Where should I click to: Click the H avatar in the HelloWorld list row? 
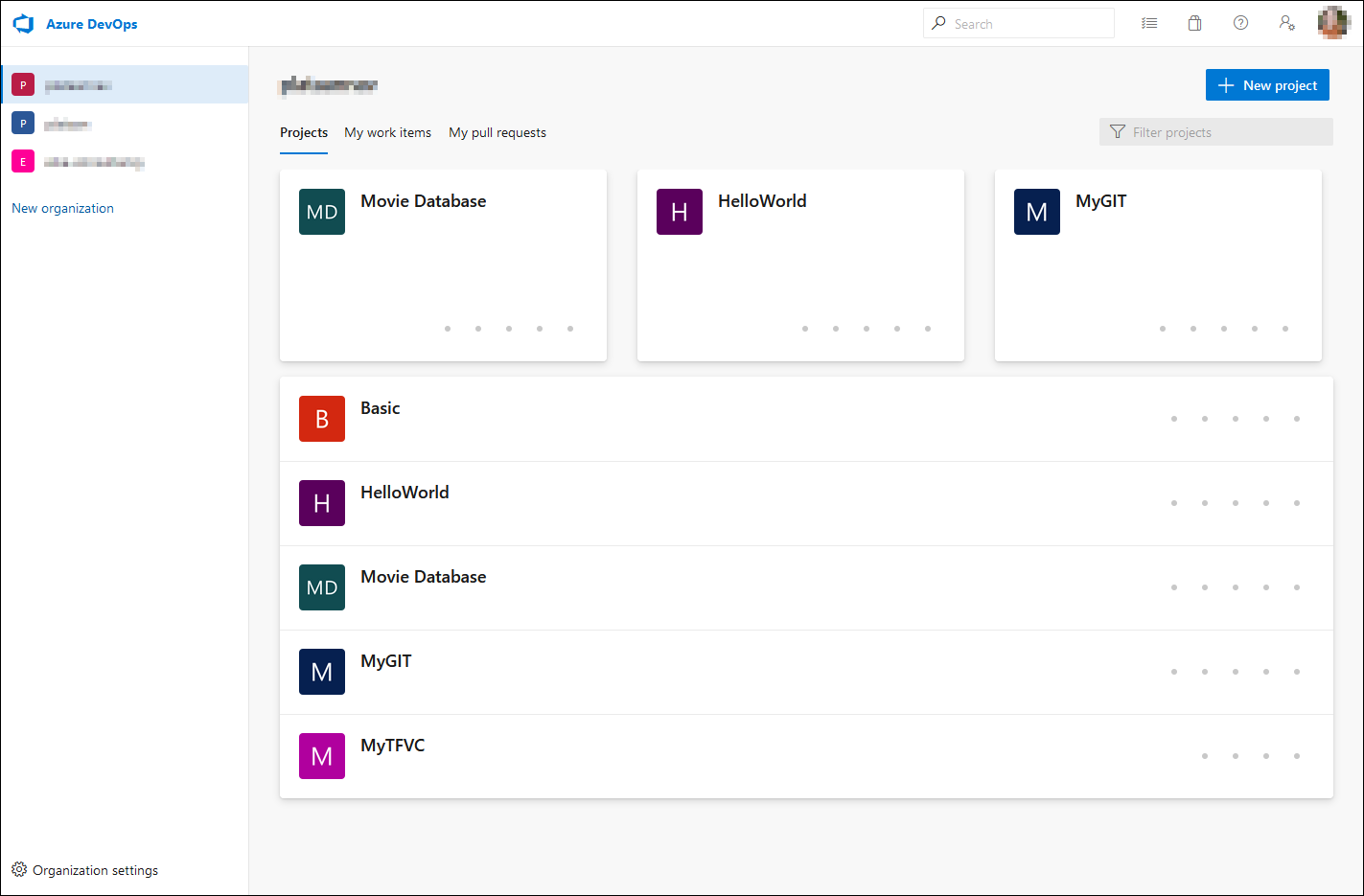click(322, 503)
